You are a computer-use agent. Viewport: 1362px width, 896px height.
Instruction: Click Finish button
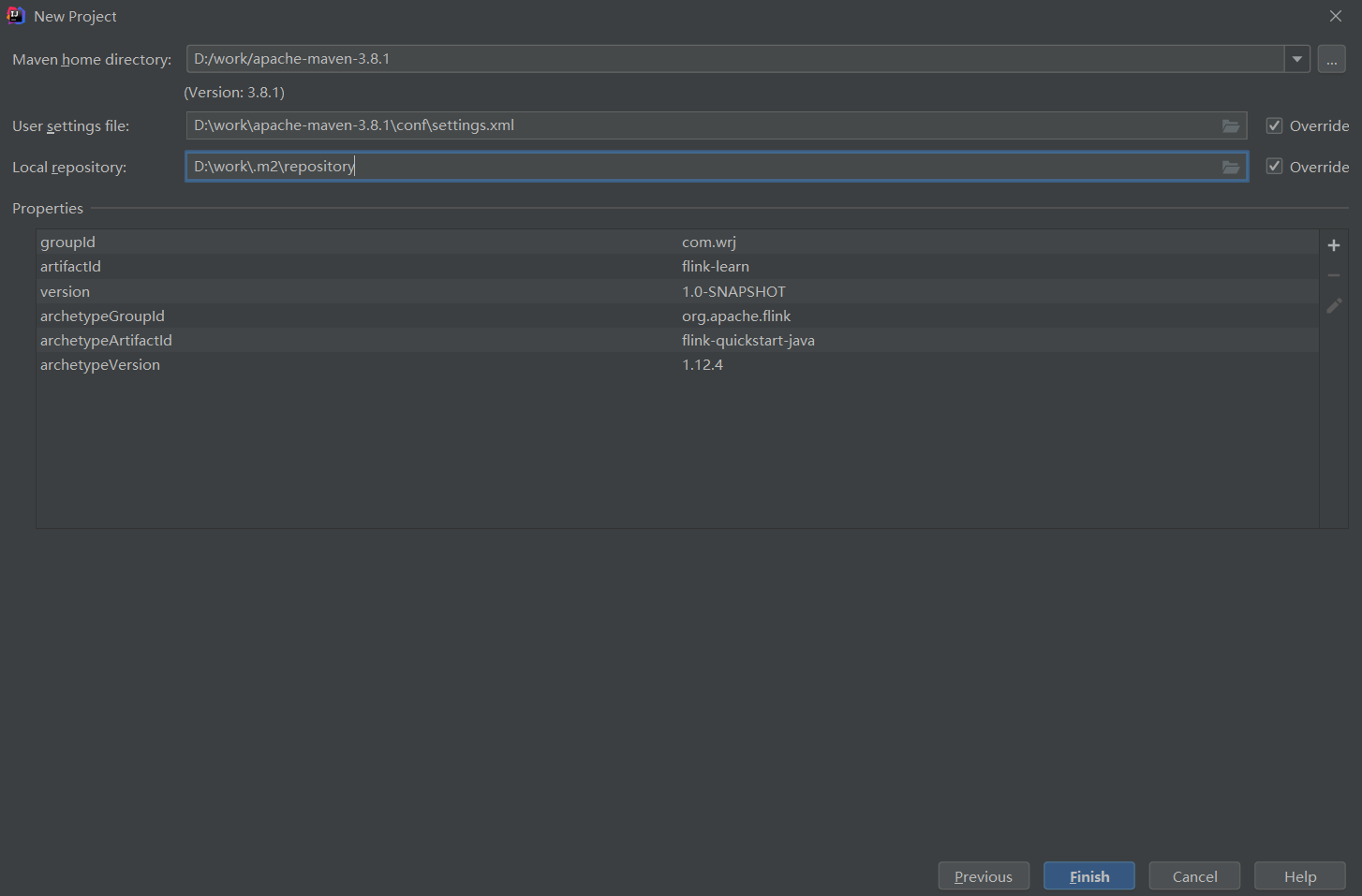(x=1089, y=876)
